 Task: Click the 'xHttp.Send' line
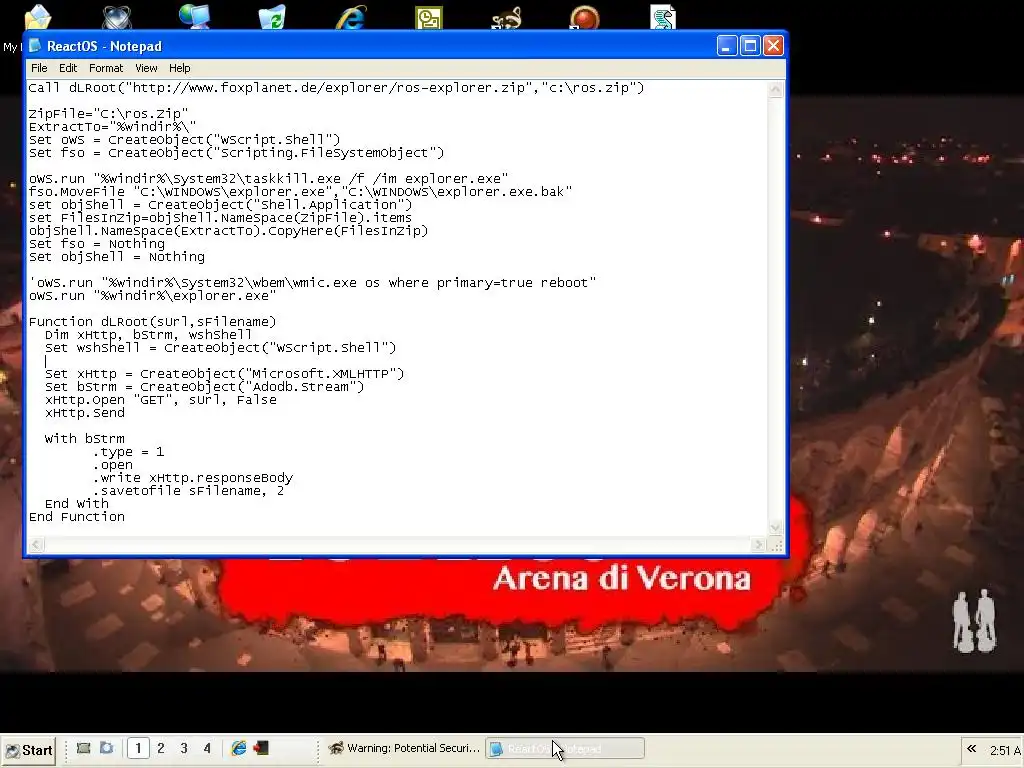click(85, 413)
